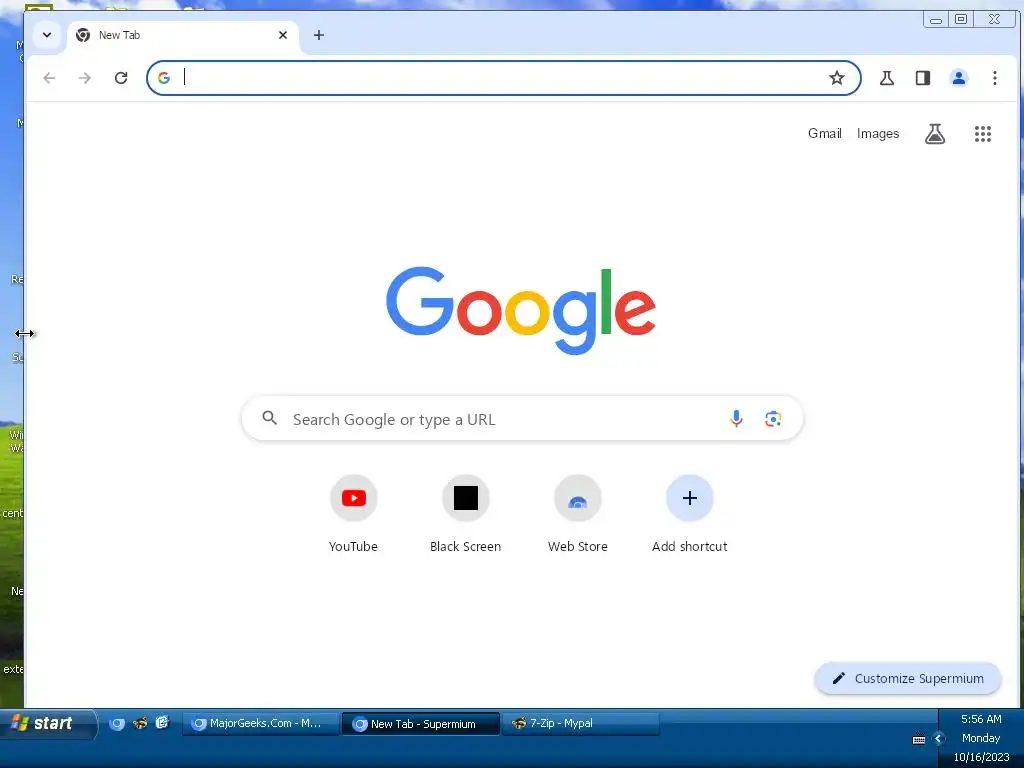Viewport: 1024px width, 768px height.
Task: Switch to the MajorGeeks.Com taskbar window
Action: pyautogui.click(x=261, y=724)
